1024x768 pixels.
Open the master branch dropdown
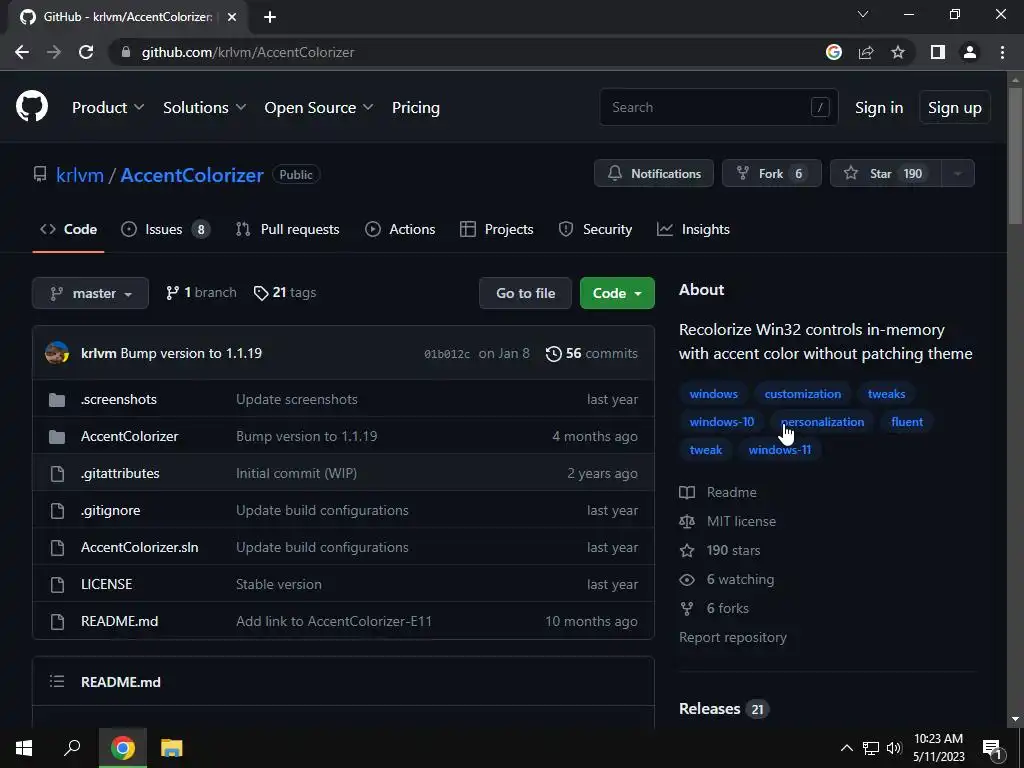(x=90, y=293)
